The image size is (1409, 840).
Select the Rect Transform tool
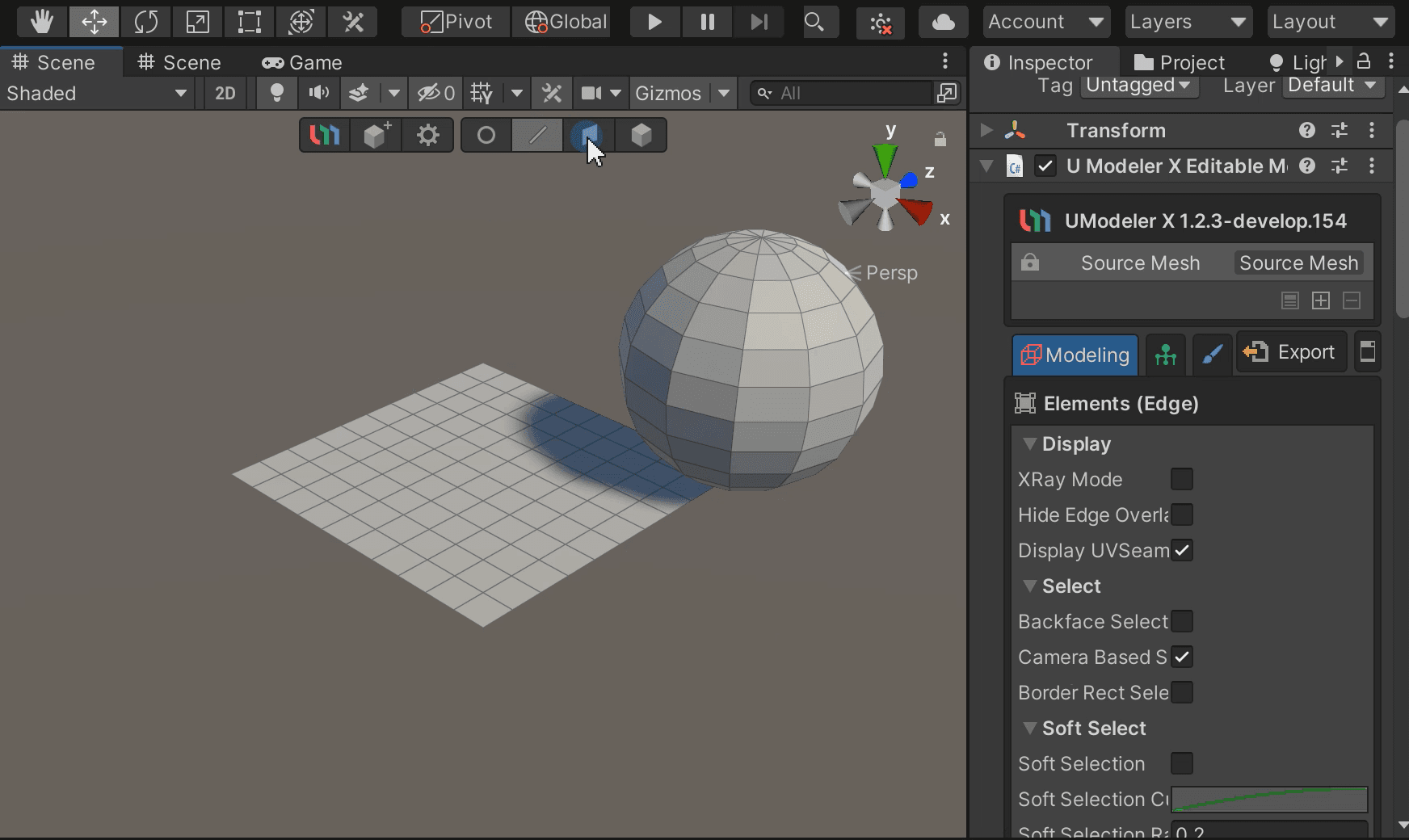point(249,22)
